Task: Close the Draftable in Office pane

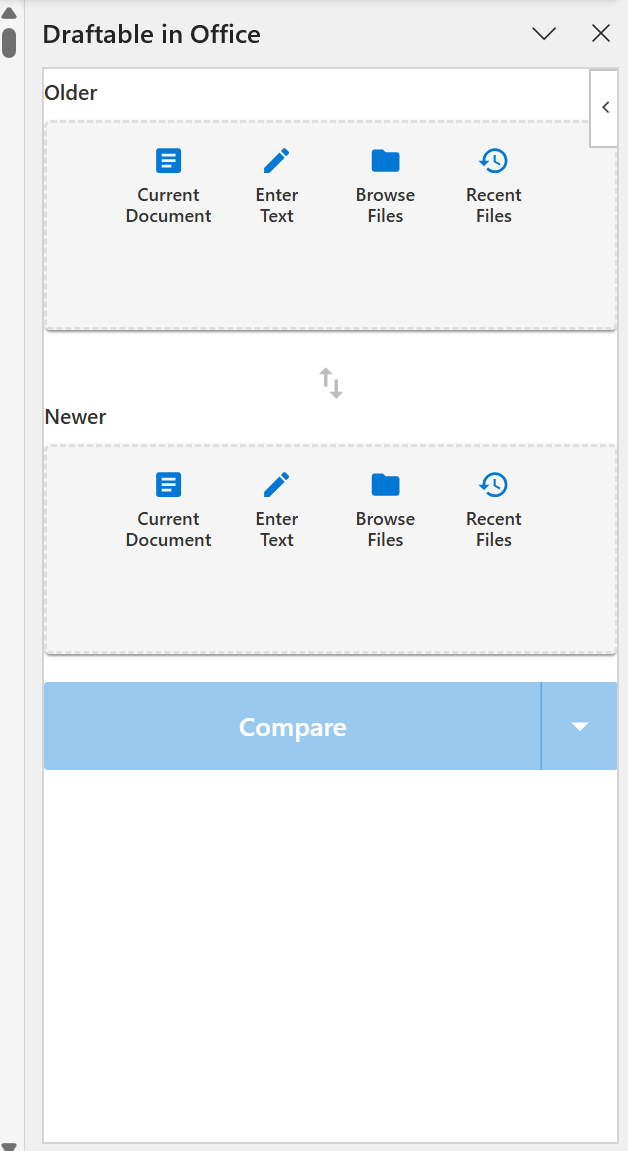Action: pos(601,33)
